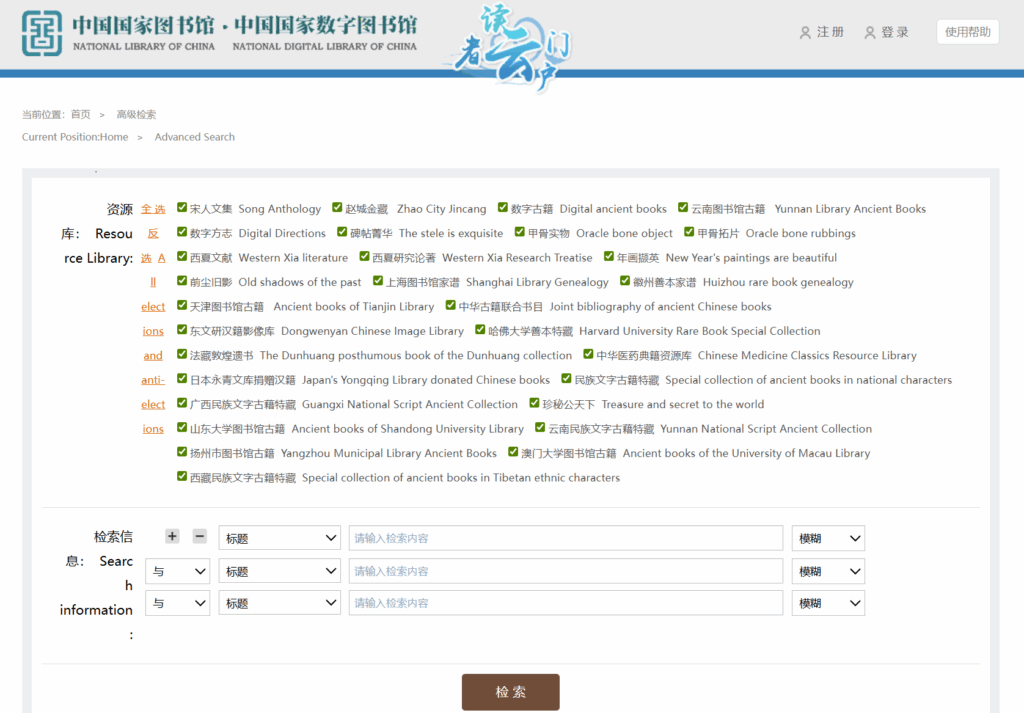Disable the Chinese Medicine Classics Resource Library checkbox

589,354
